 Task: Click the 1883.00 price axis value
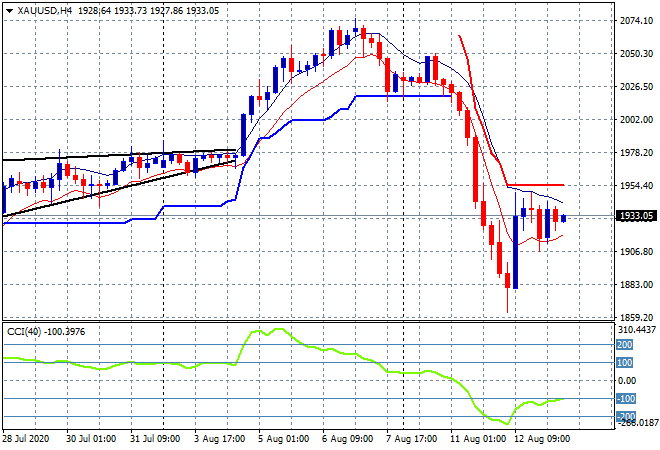(x=636, y=285)
